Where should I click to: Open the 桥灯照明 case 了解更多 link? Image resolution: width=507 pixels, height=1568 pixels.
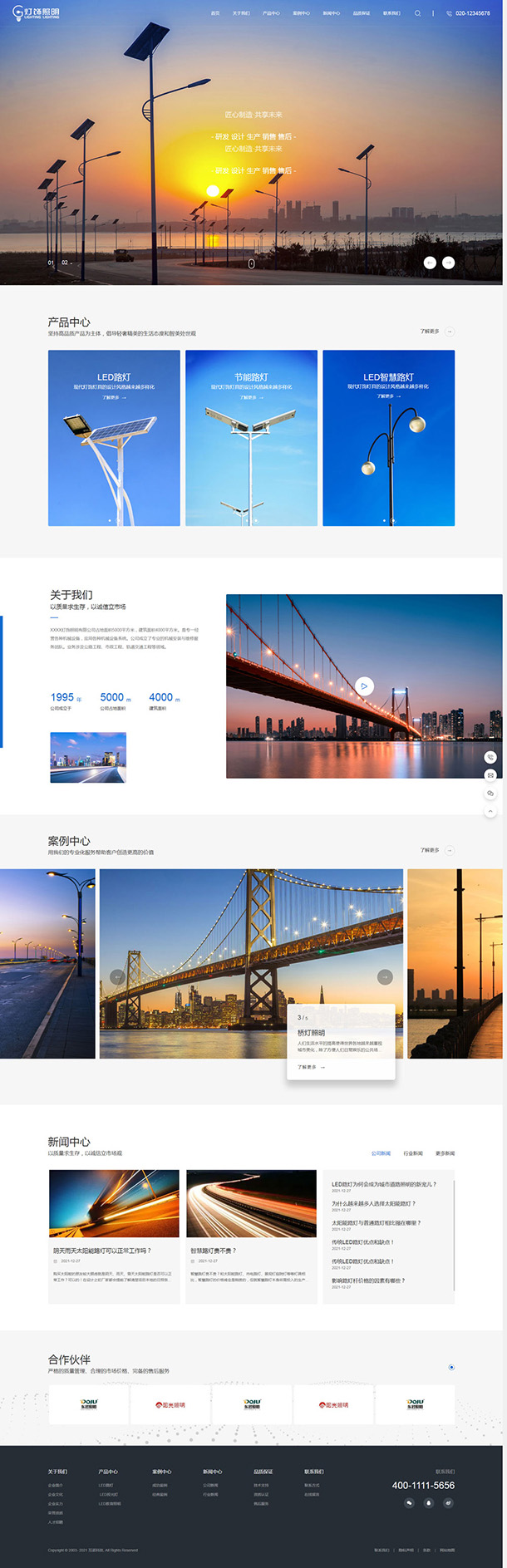[x=311, y=1067]
